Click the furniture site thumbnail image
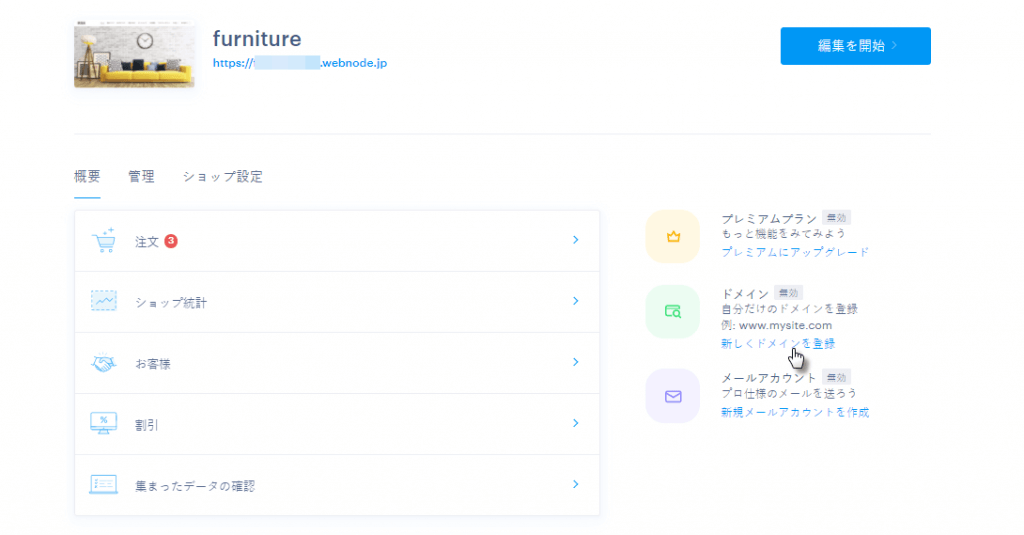The image size is (1024, 535). coord(135,54)
